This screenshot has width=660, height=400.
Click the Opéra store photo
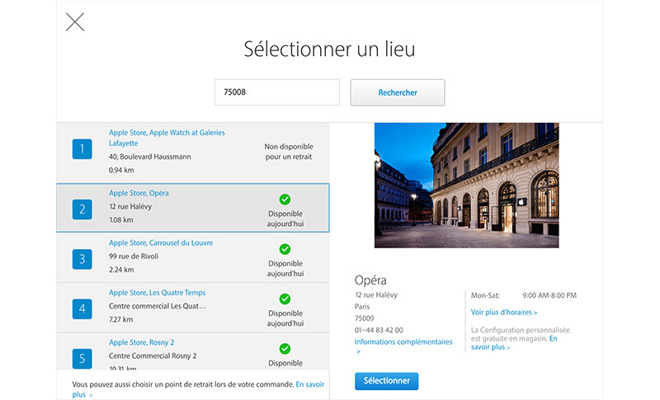[466, 185]
